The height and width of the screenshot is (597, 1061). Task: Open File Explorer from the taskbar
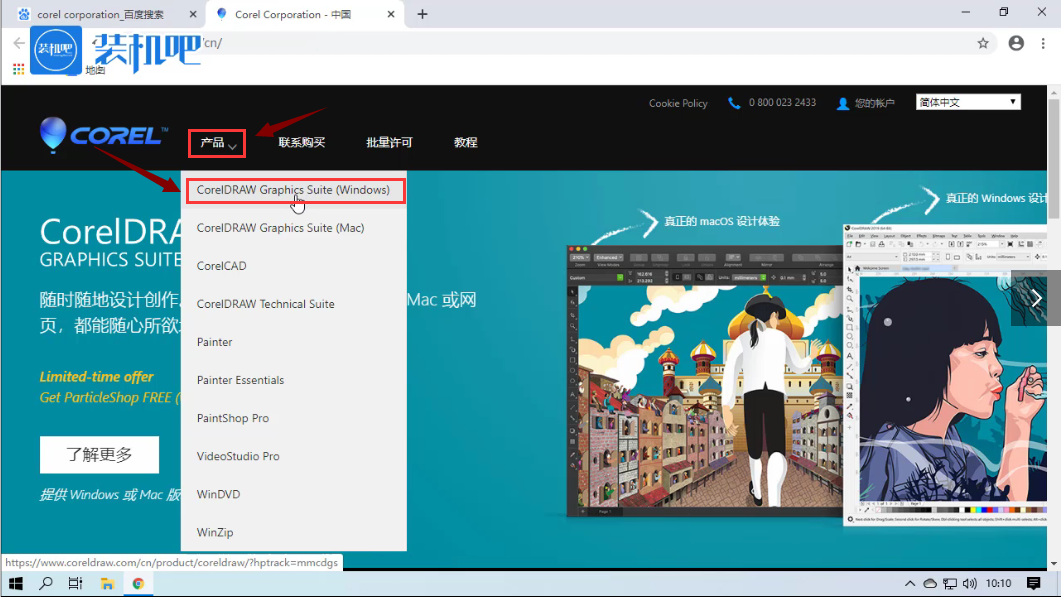pos(107,583)
